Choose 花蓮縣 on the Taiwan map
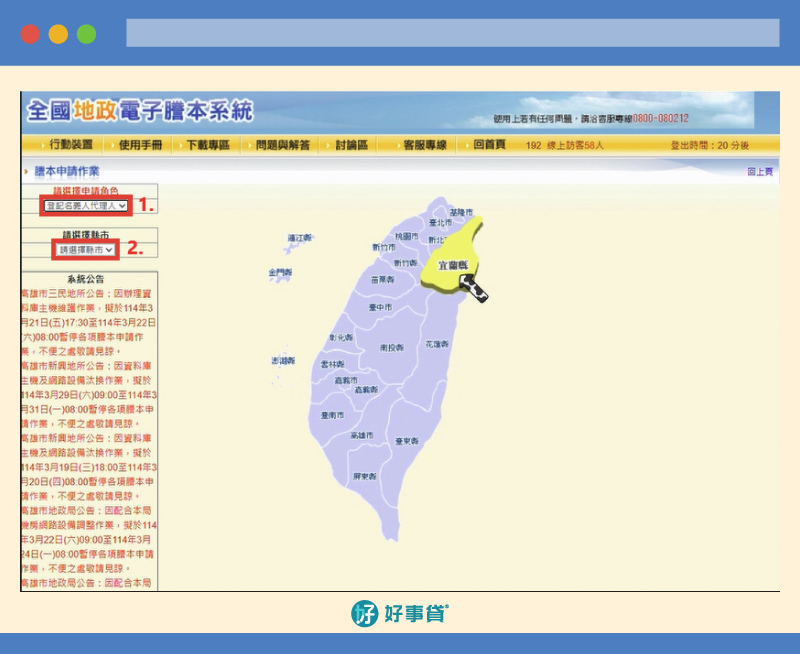The image size is (800, 654). 436,343
